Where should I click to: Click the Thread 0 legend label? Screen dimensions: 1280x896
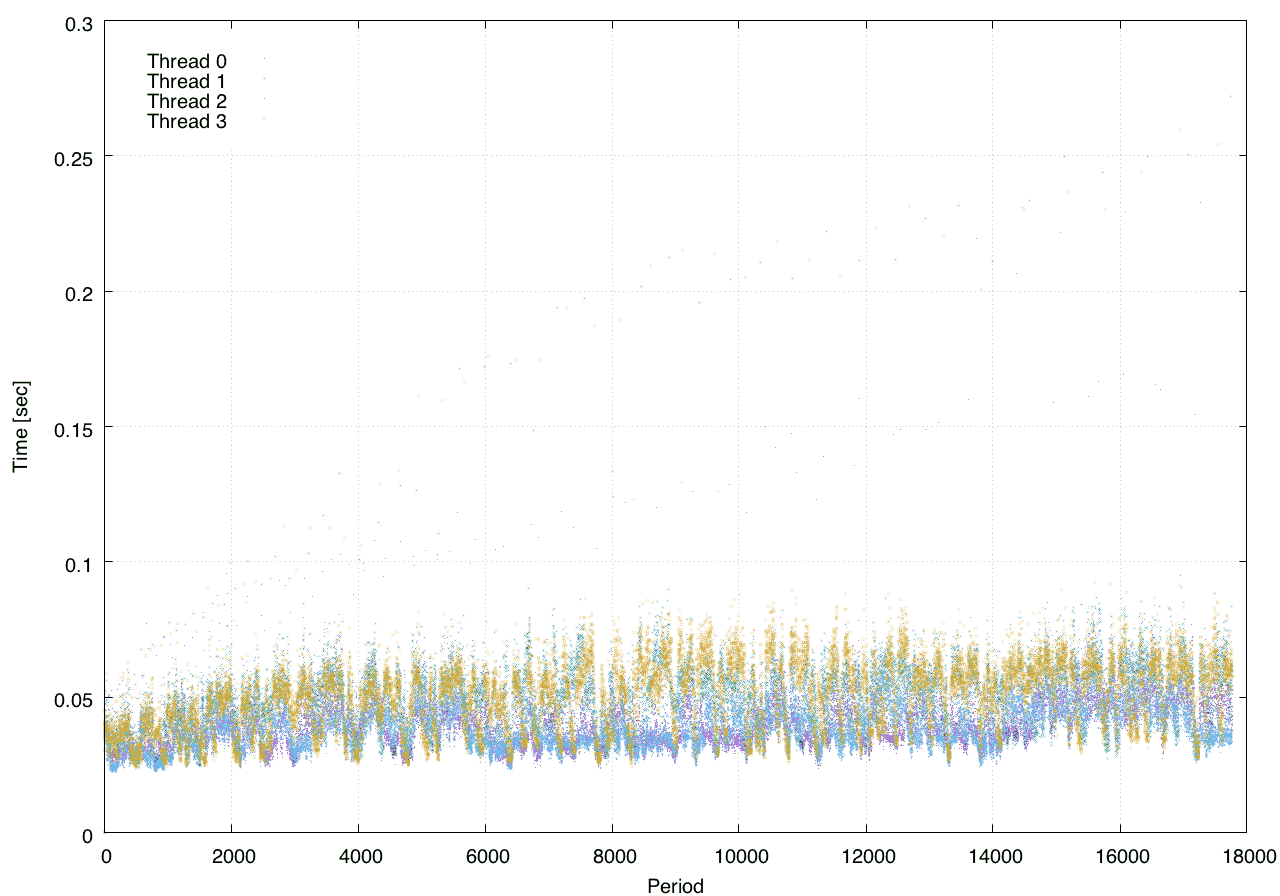pos(187,61)
